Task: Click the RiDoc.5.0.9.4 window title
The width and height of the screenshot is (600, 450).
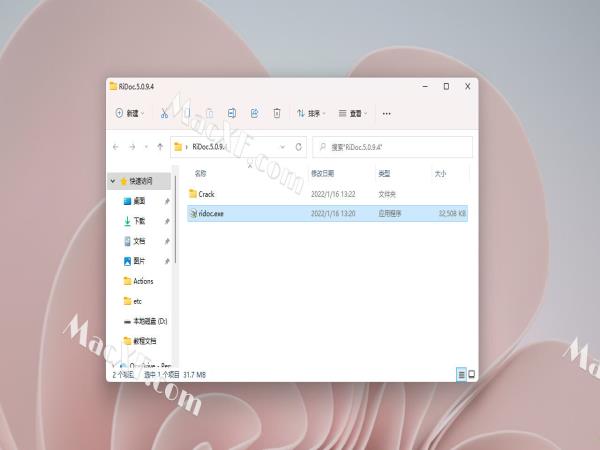Action: pos(136,86)
